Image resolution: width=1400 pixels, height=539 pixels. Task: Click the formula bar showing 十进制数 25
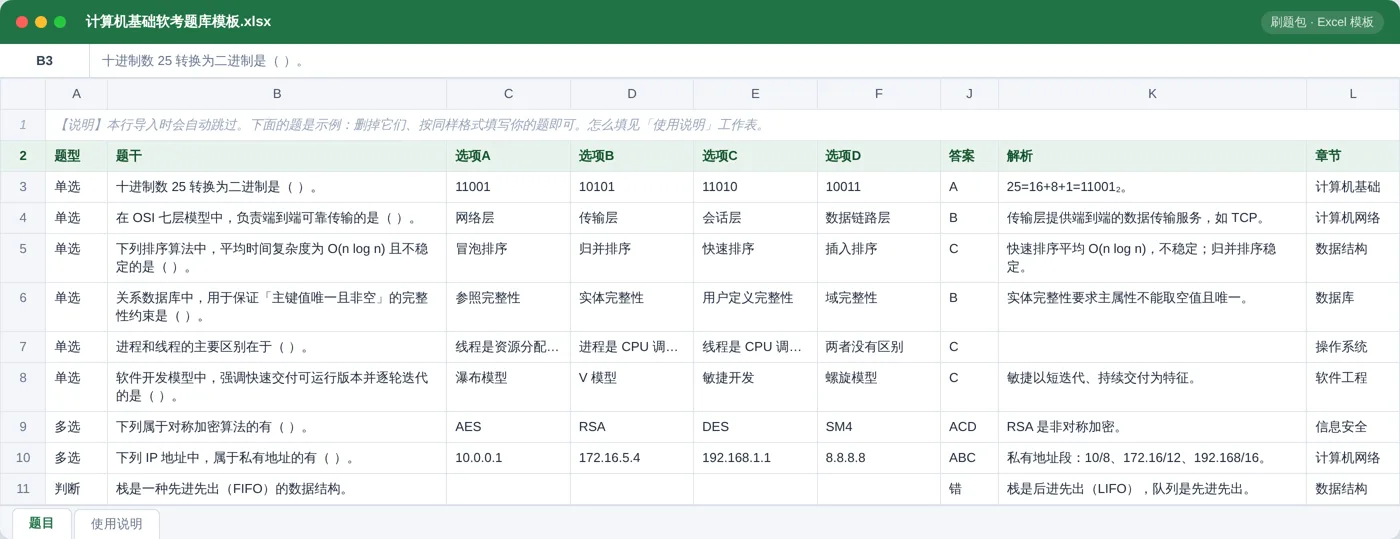point(744,61)
